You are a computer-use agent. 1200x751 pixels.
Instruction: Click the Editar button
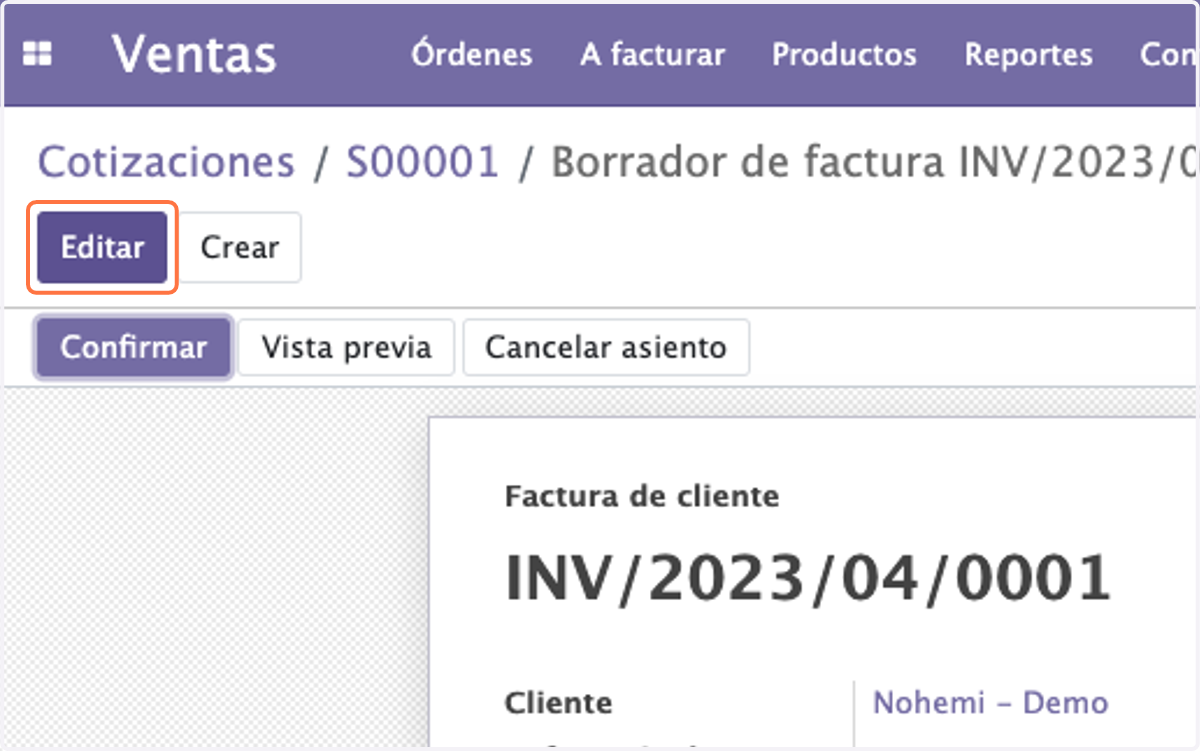point(102,247)
